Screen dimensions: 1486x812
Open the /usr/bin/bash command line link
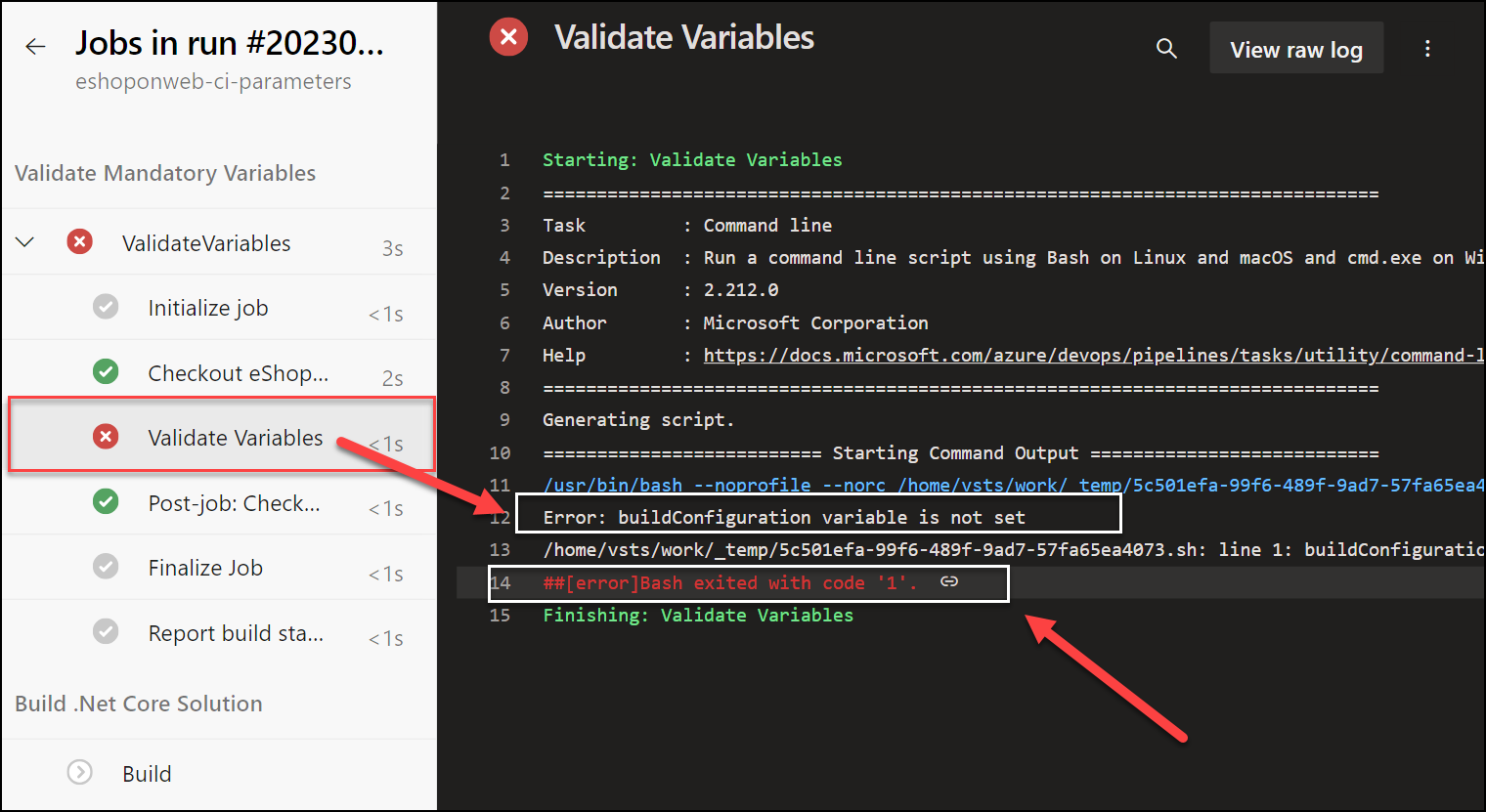pyautogui.click(x=1013, y=485)
